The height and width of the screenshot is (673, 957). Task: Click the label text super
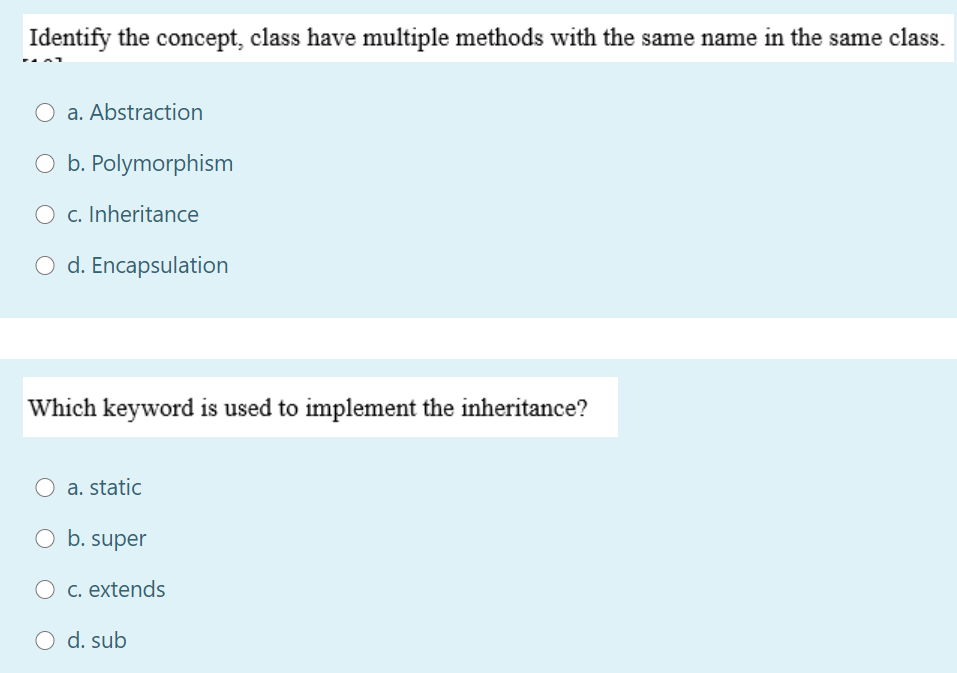(105, 538)
